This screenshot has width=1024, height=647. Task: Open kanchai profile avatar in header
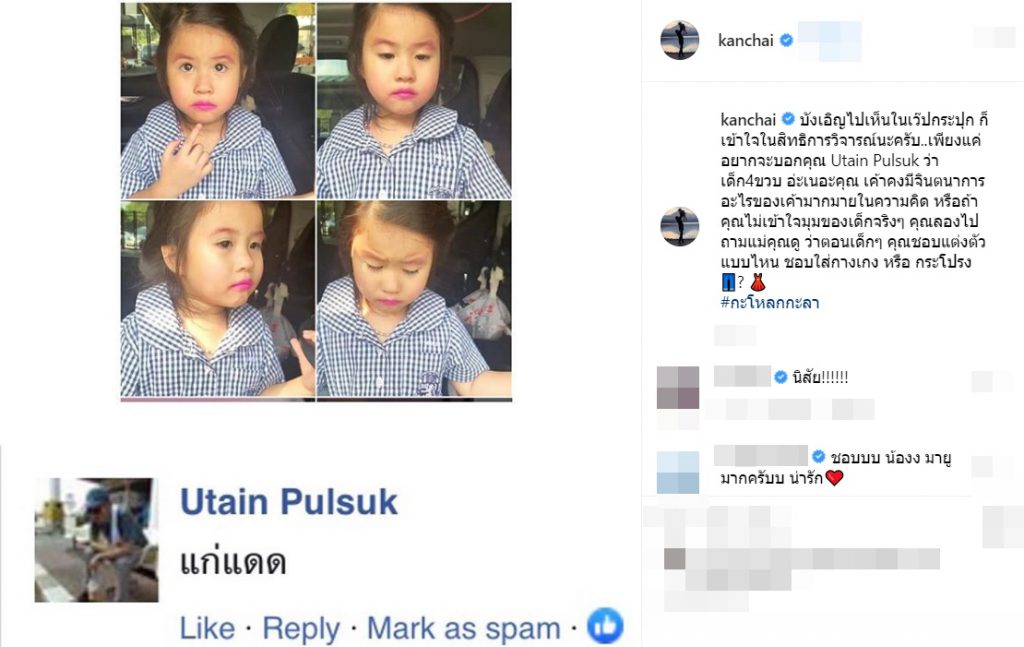[x=680, y=40]
